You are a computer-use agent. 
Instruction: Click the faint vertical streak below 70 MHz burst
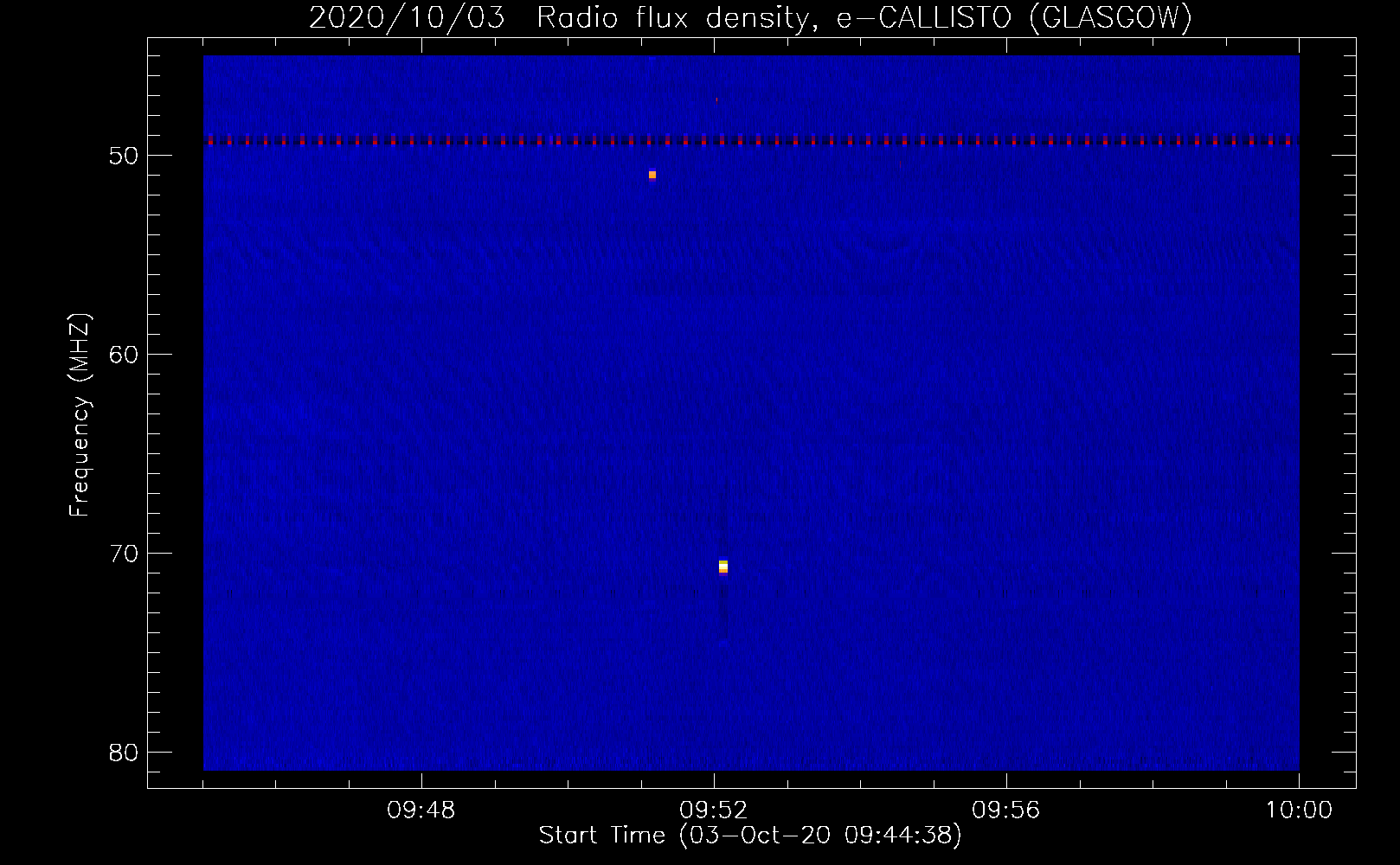pyautogui.click(x=724, y=605)
